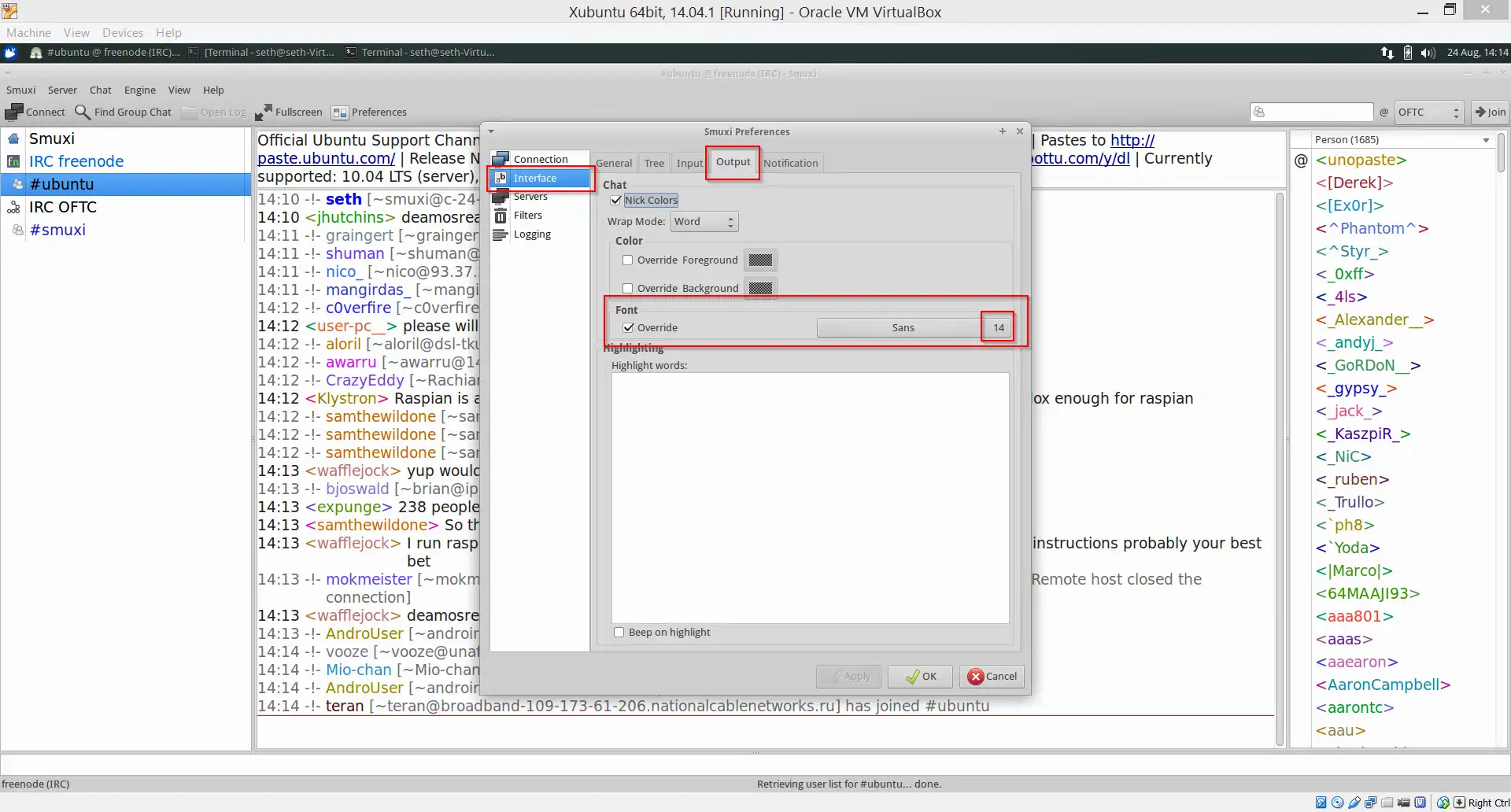The image size is (1511, 812).
Task: Click the #ubuntu channel icon
Action: pyautogui.click(x=18, y=184)
